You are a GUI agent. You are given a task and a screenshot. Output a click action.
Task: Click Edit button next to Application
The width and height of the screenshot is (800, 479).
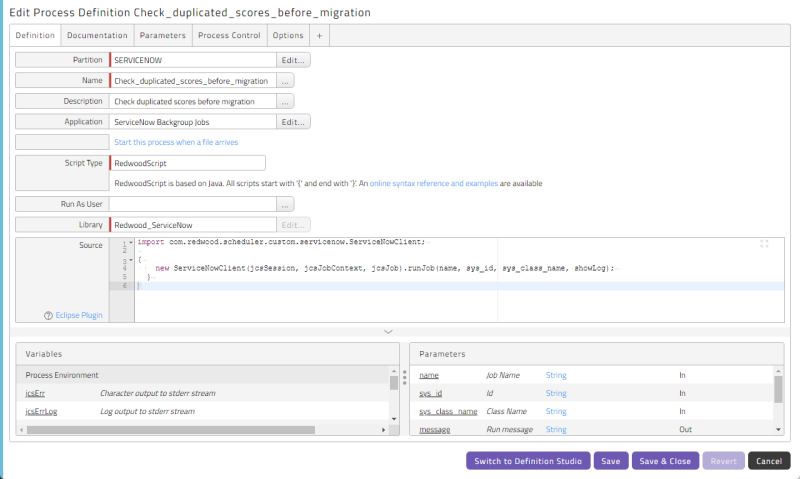click(293, 122)
